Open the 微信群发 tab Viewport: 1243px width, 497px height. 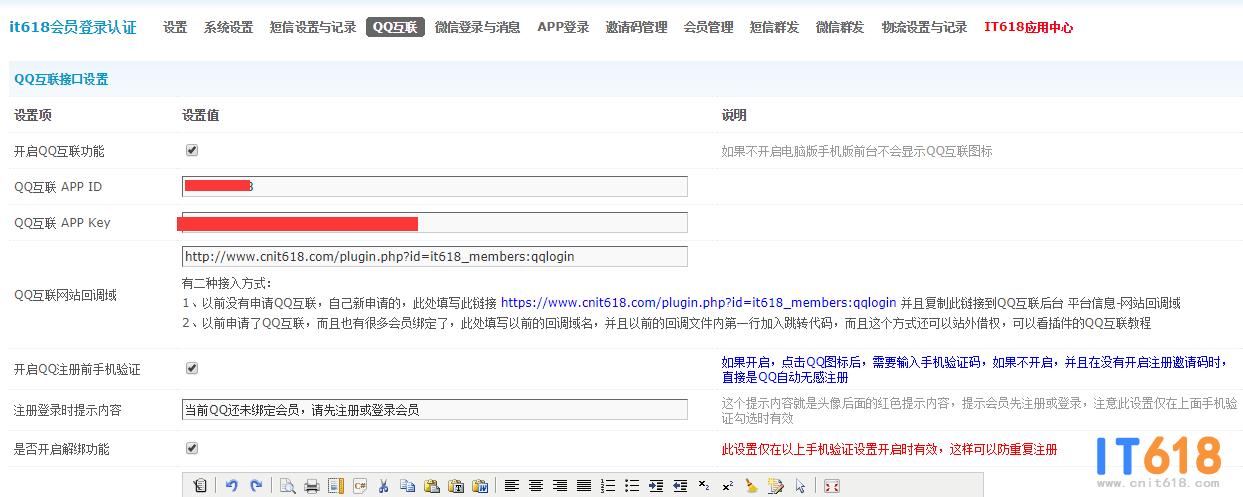click(840, 28)
